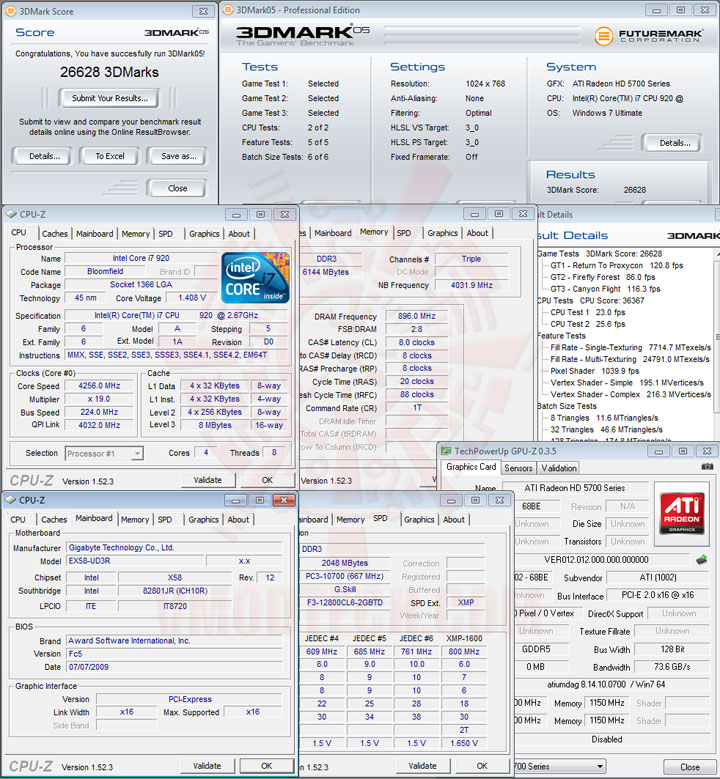Click GPU-Z Name field ATI Radeon HD 5700

575,488
